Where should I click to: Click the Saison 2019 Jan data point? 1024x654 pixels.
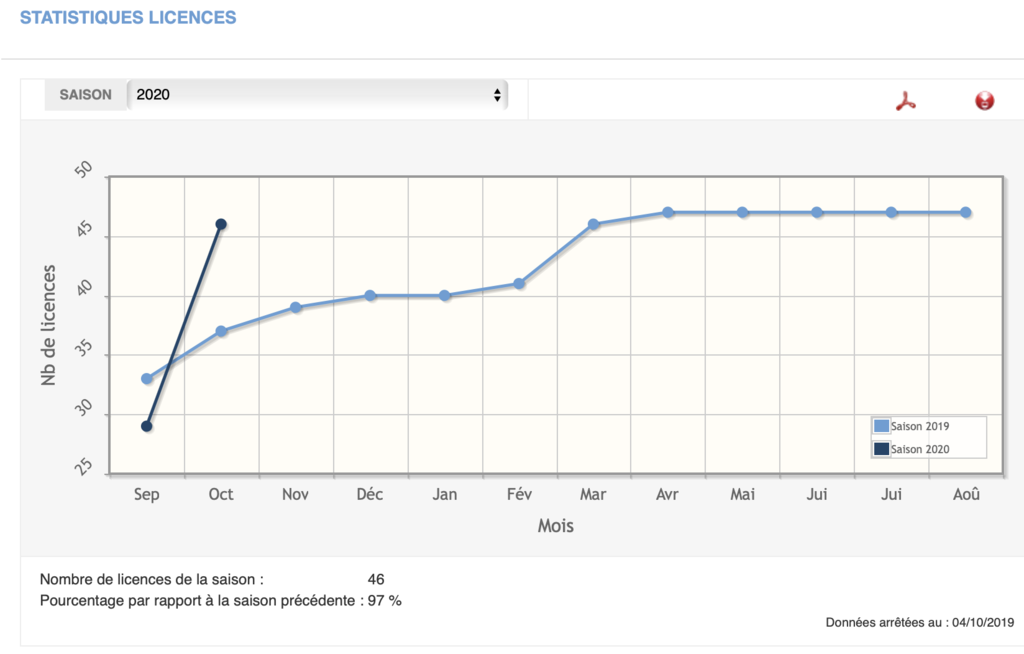pos(445,296)
